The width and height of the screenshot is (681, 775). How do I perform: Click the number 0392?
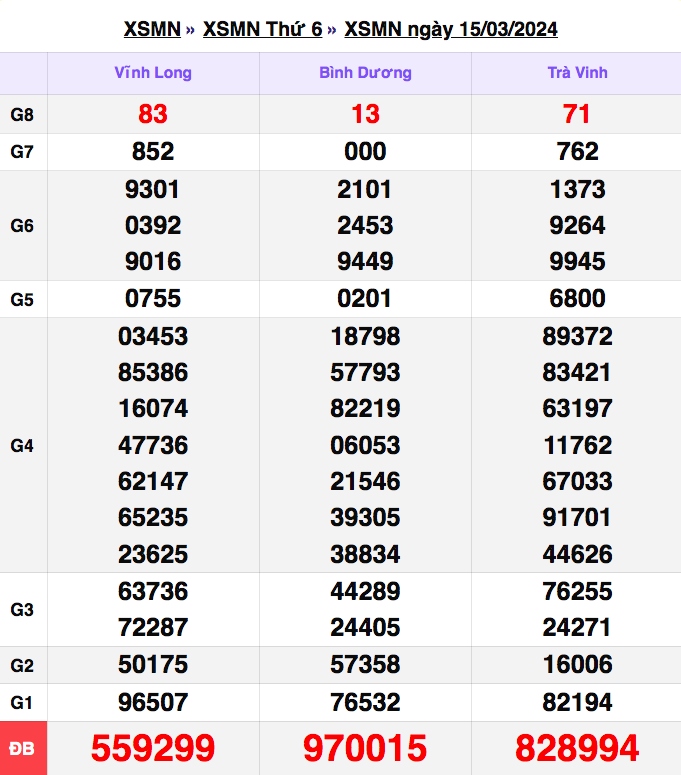tap(153, 225)
